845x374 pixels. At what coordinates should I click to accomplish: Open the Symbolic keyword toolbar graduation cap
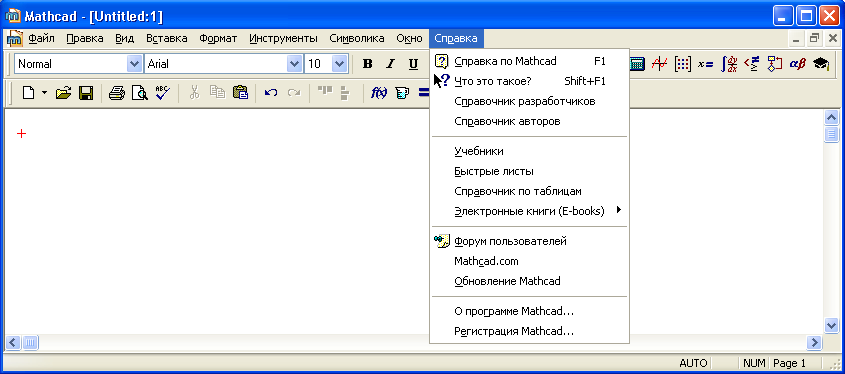[821, 64]
